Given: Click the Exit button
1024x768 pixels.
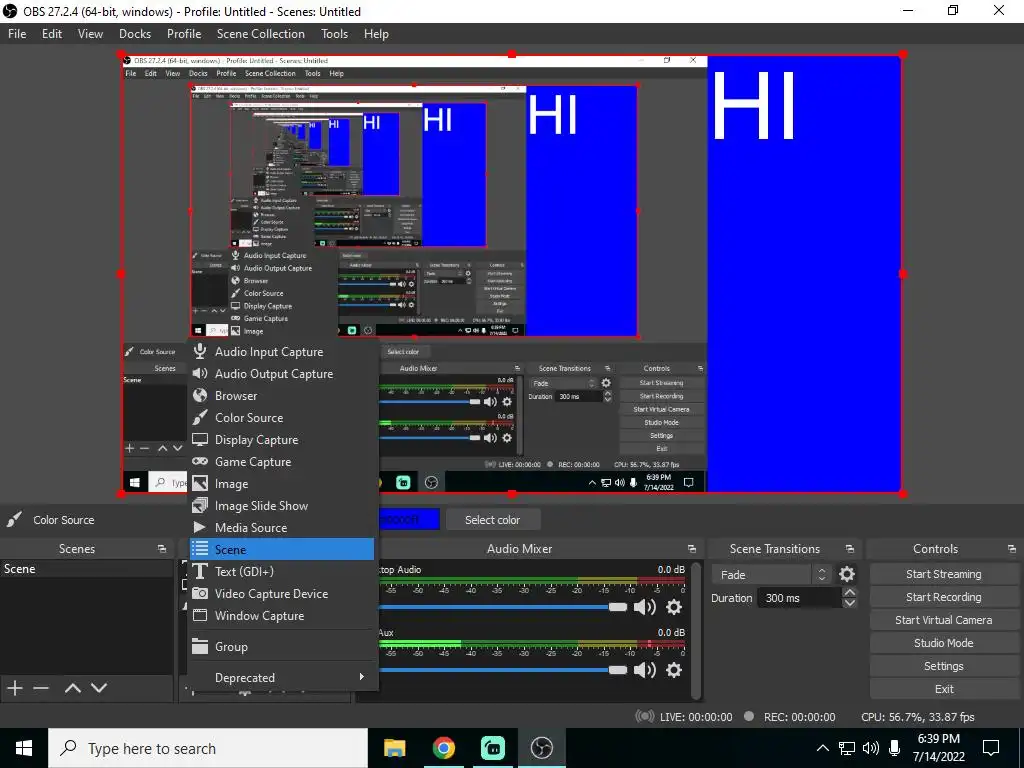Looking at the screenshot, I should point(944,689).
